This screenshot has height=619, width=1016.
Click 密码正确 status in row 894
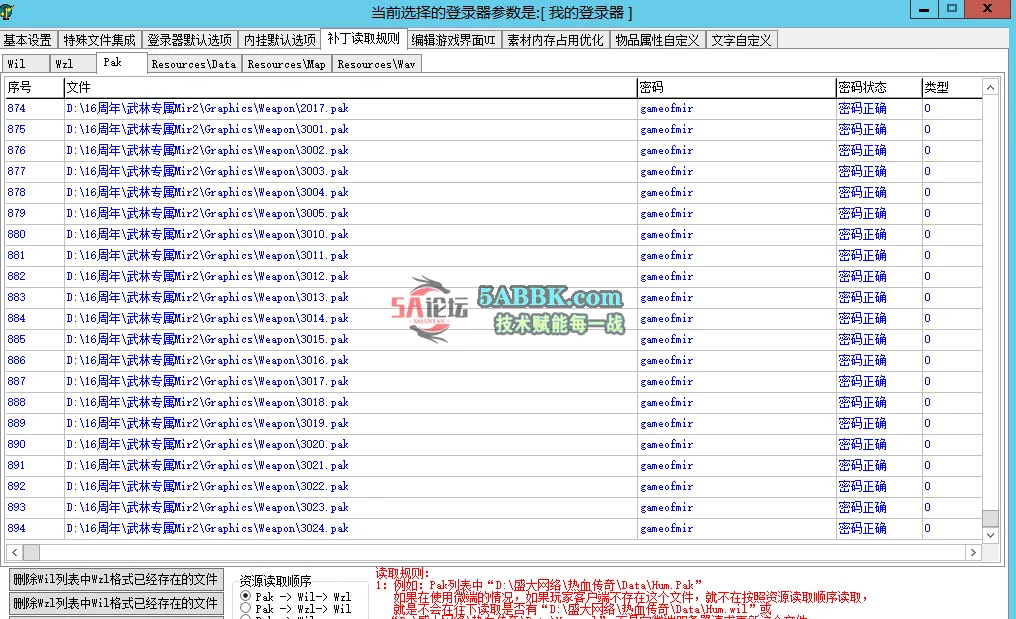click(x=862, y=528)
